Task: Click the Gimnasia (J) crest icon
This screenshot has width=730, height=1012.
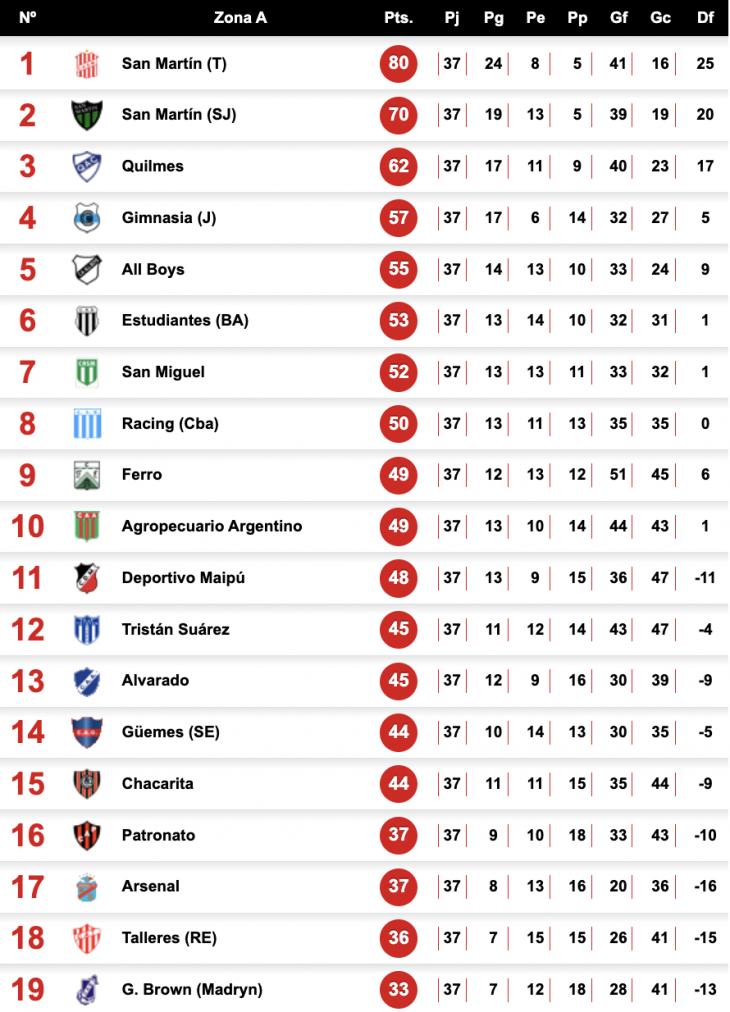Action: 86,218
